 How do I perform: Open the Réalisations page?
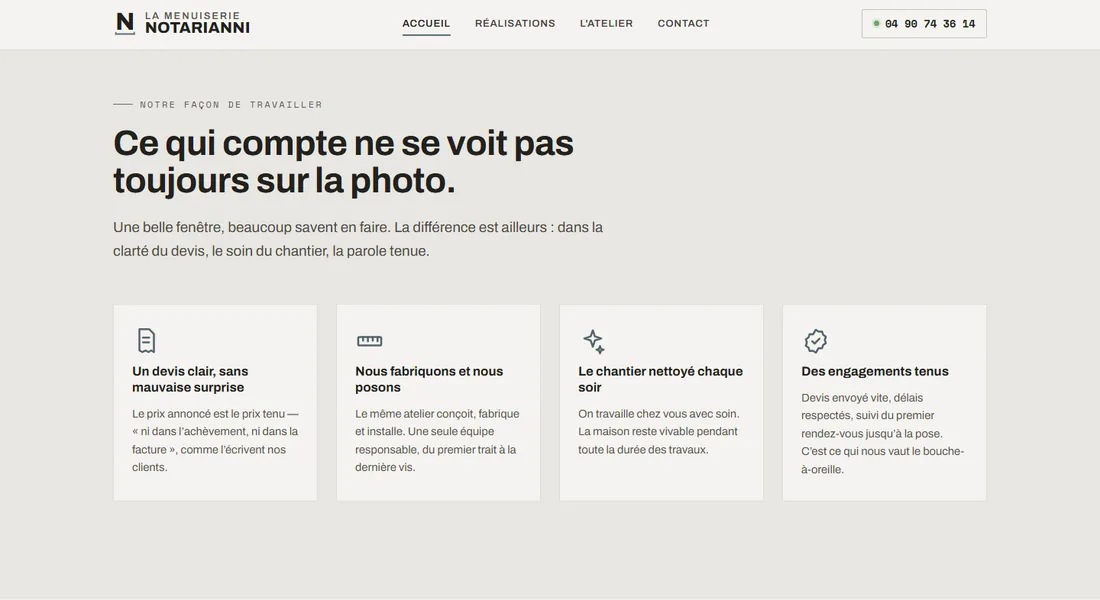[x=515, y=23]
